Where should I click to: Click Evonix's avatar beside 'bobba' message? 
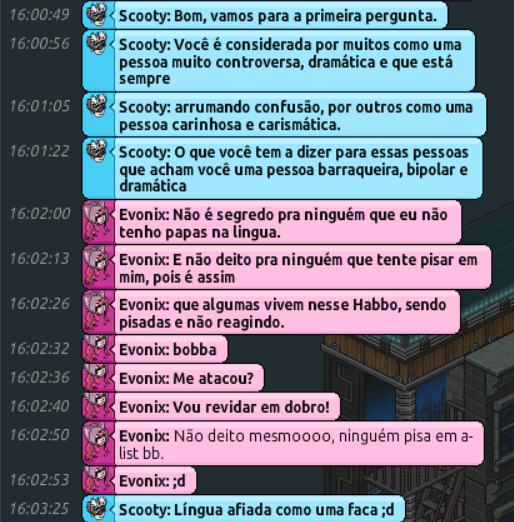[98, 349]
